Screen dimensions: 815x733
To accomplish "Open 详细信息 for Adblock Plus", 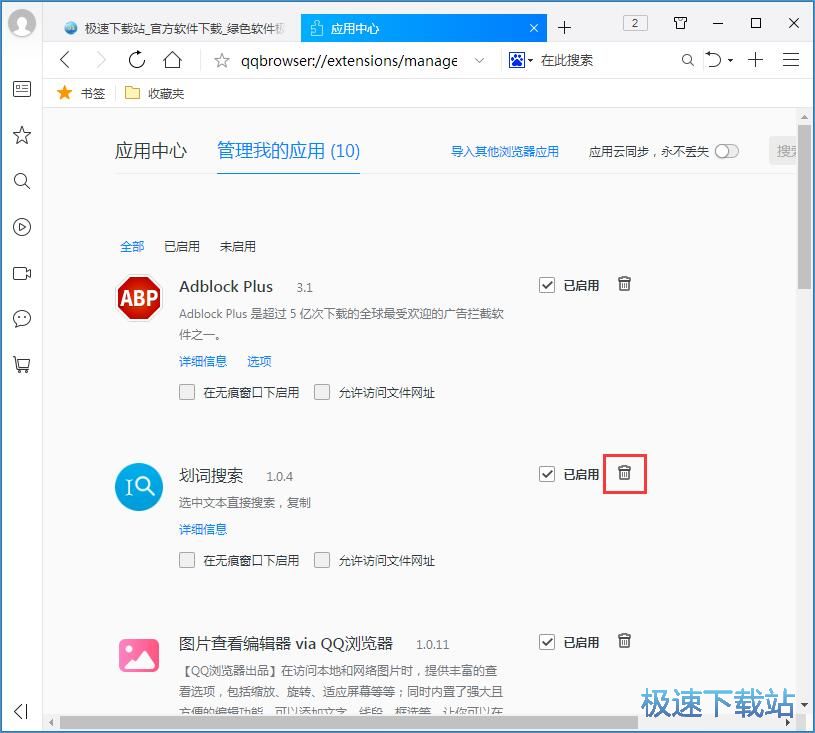I will coord(203,361).
